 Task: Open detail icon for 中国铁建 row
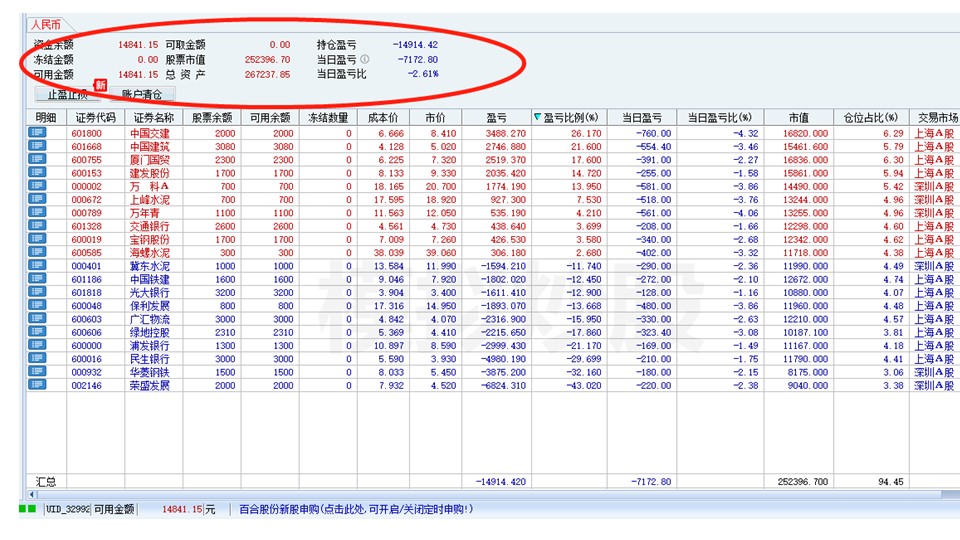pyautogui.click(x=37, y=278)
